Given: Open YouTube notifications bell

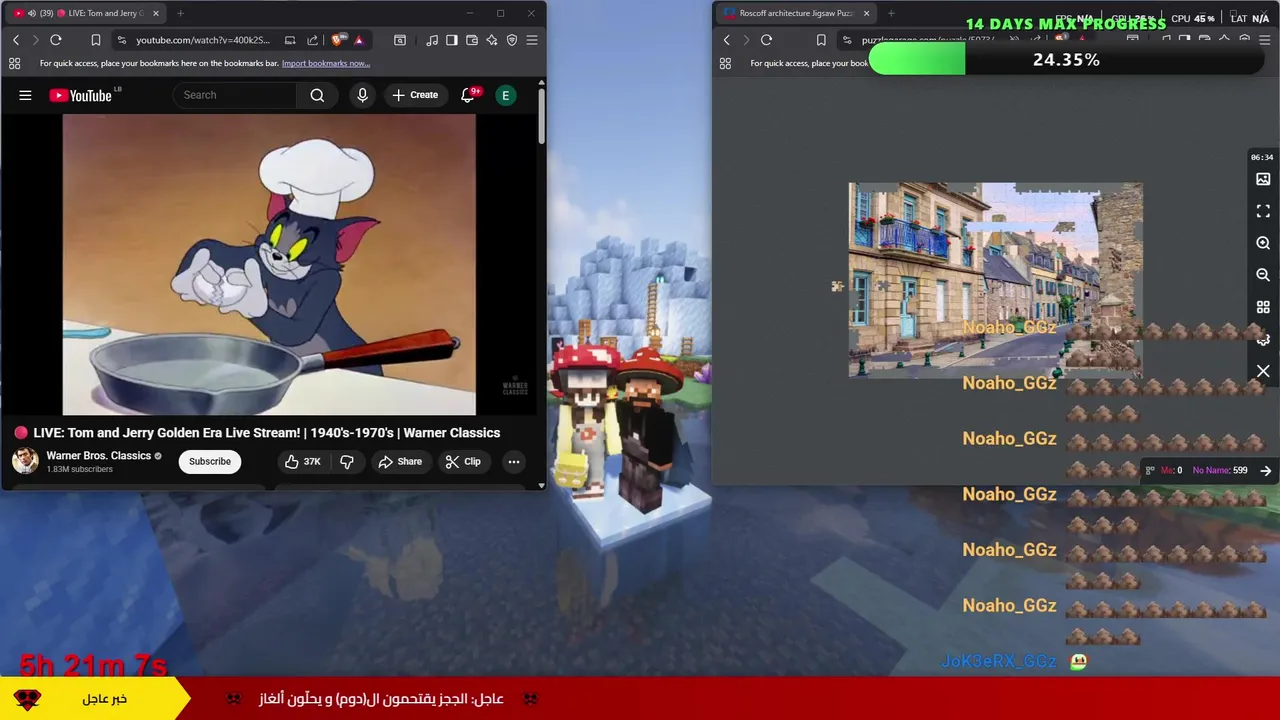Looking at the screenshot, I should tap(468, 95).
